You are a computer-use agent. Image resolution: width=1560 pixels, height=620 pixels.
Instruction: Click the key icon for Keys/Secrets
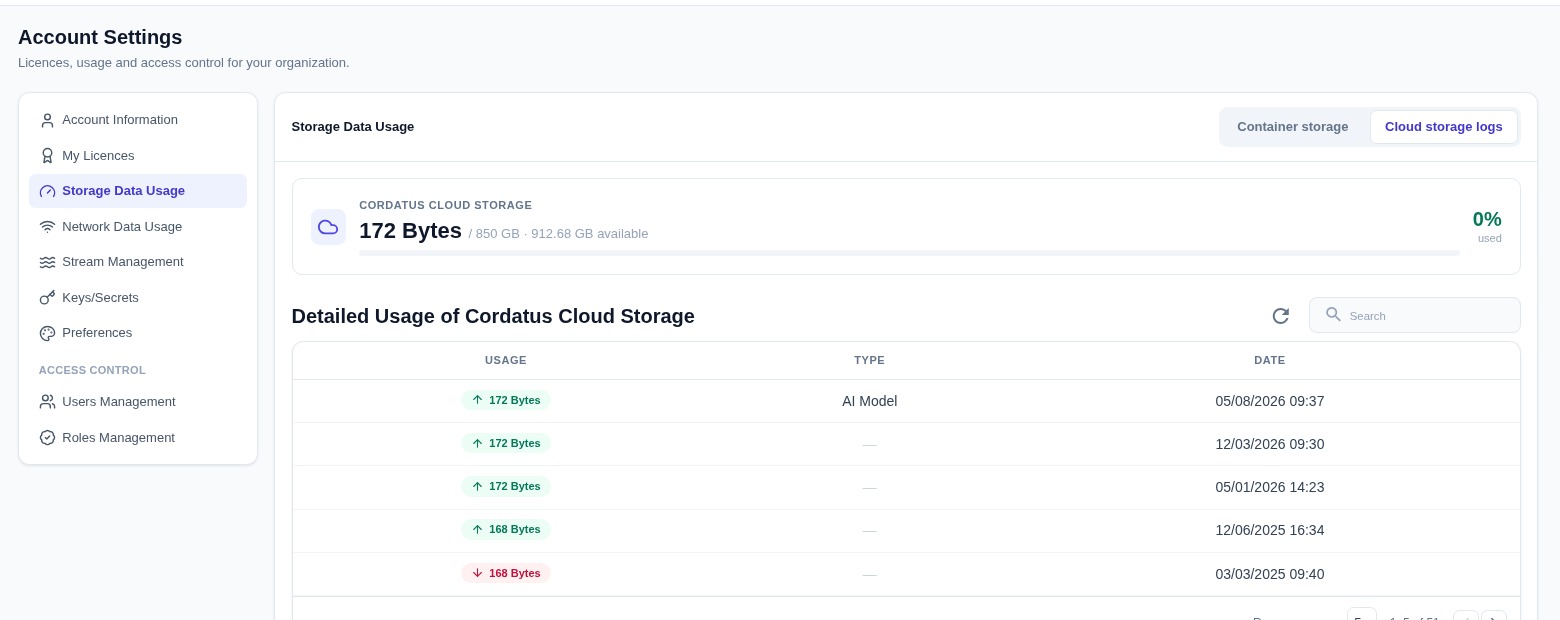pos(47,298)
